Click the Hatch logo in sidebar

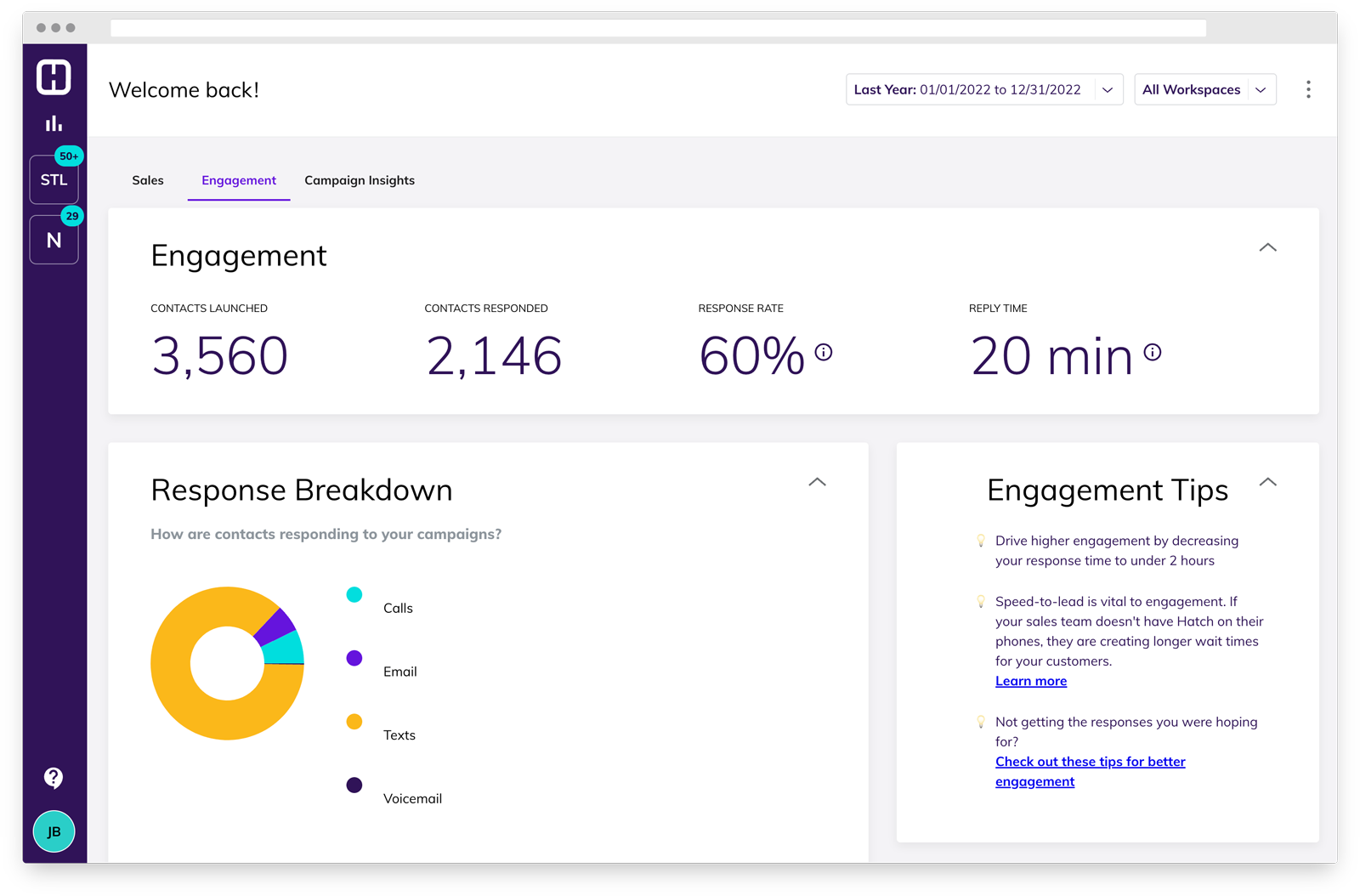(54, 77)
